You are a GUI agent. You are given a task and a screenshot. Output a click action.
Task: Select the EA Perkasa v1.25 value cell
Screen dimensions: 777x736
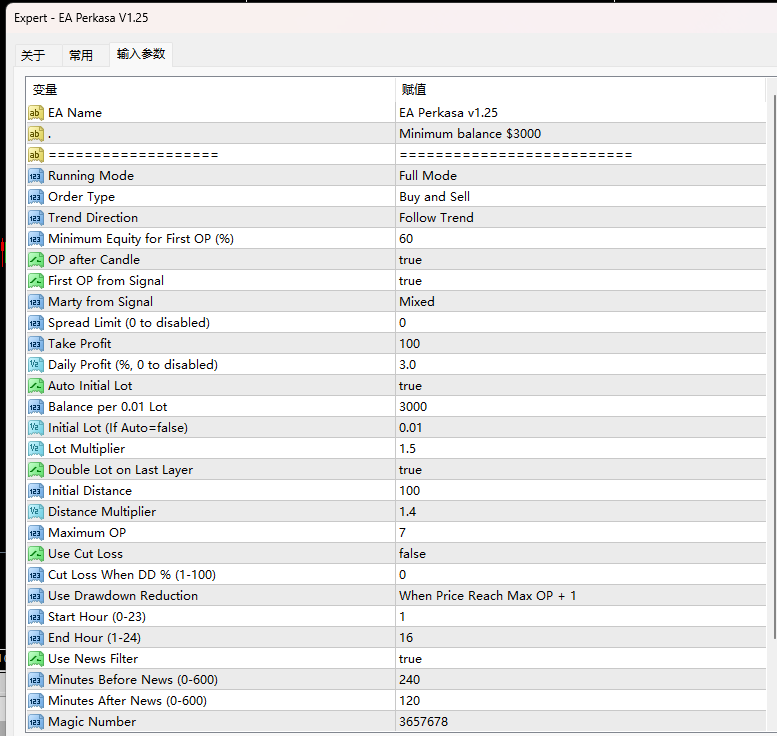[580, 113]
